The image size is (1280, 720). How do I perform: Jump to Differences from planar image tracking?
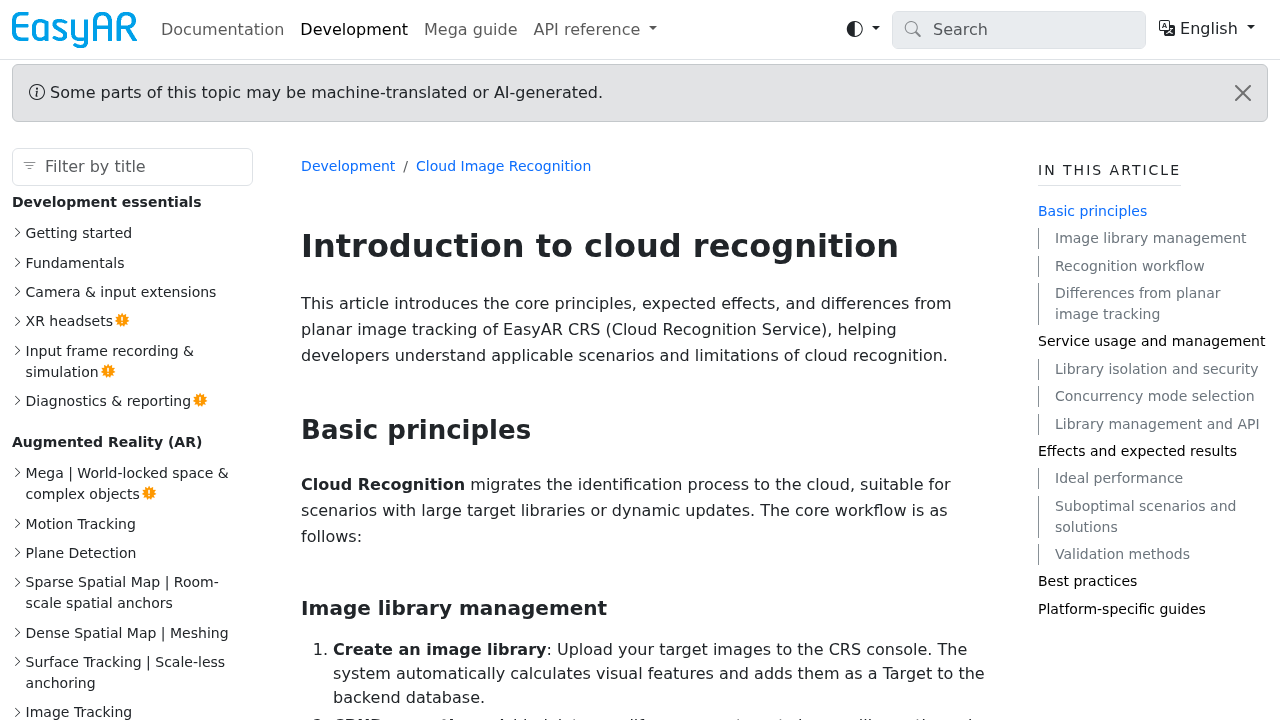pos(1138,303)
